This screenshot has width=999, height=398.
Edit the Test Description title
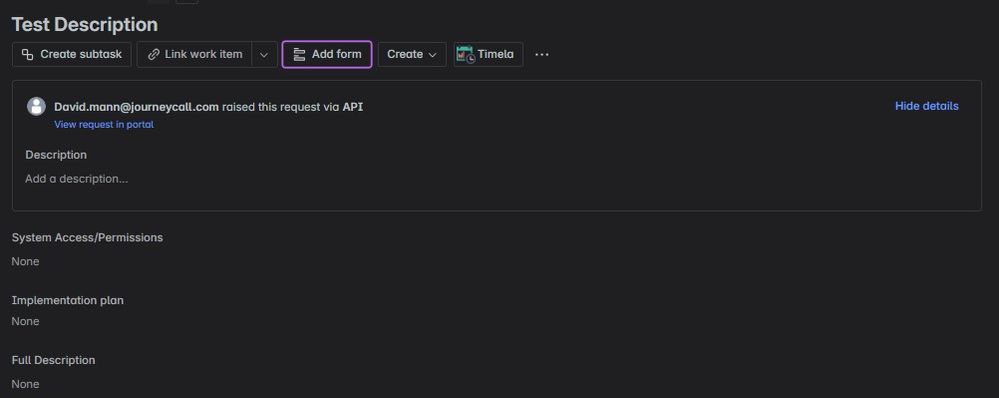point(85,24)
